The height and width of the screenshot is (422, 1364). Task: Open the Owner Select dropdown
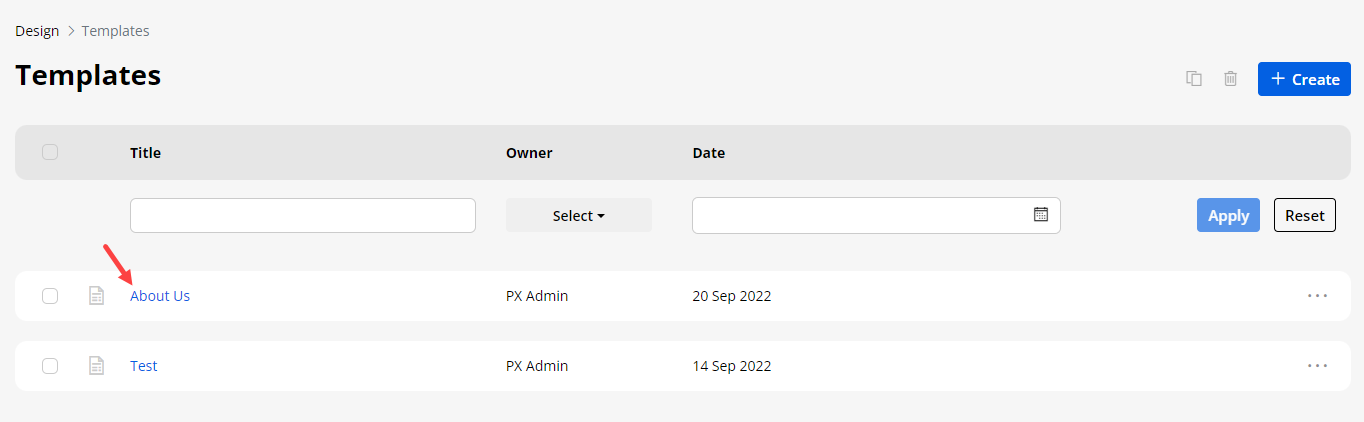coord(579,216)
